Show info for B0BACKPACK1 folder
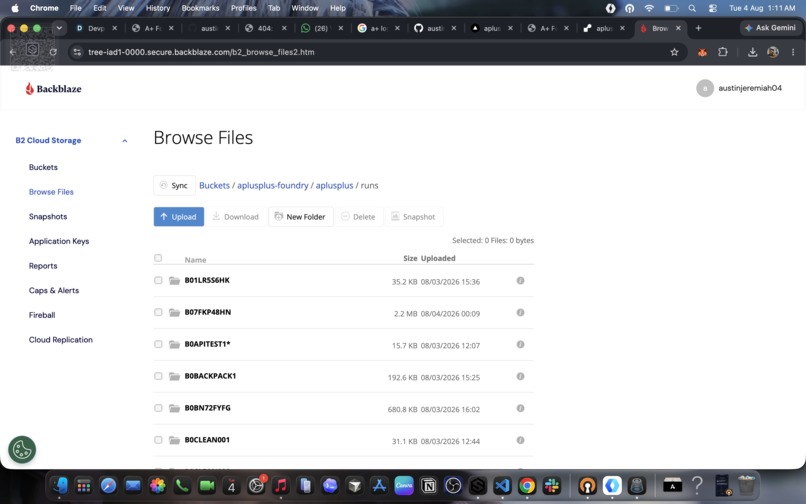 520,376
